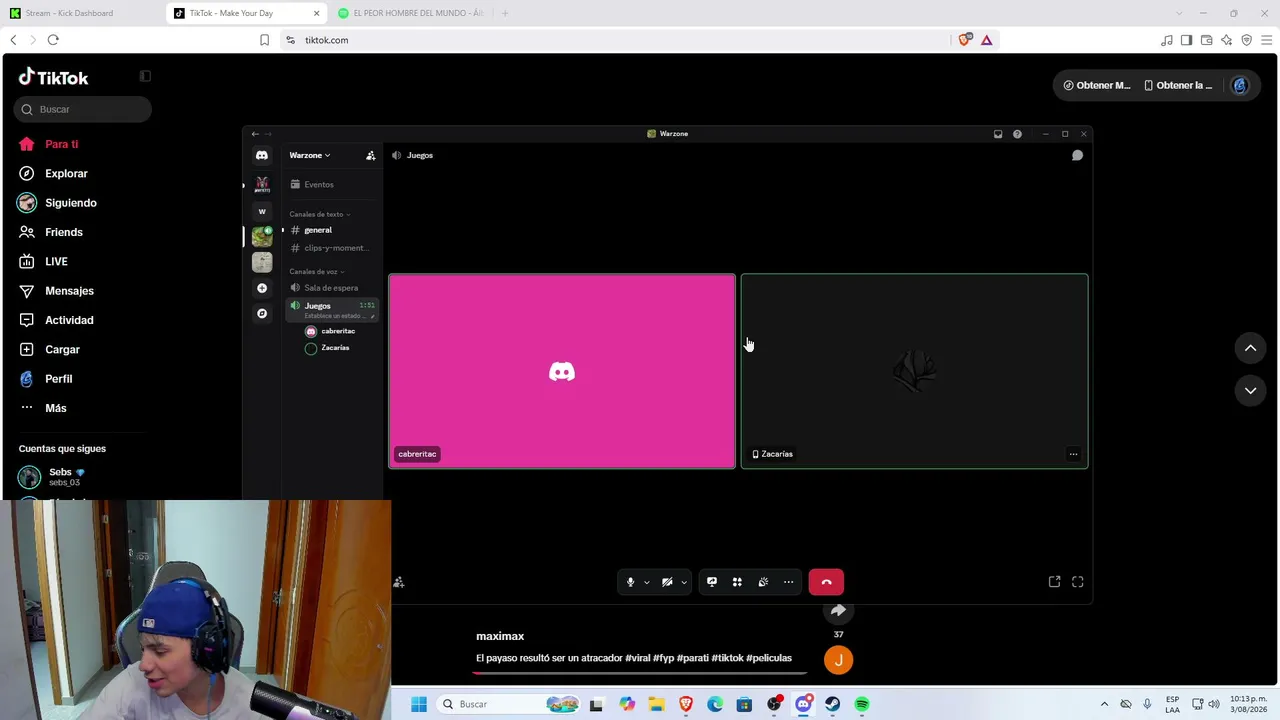Share the TikTok video

[x=838, y=610]
